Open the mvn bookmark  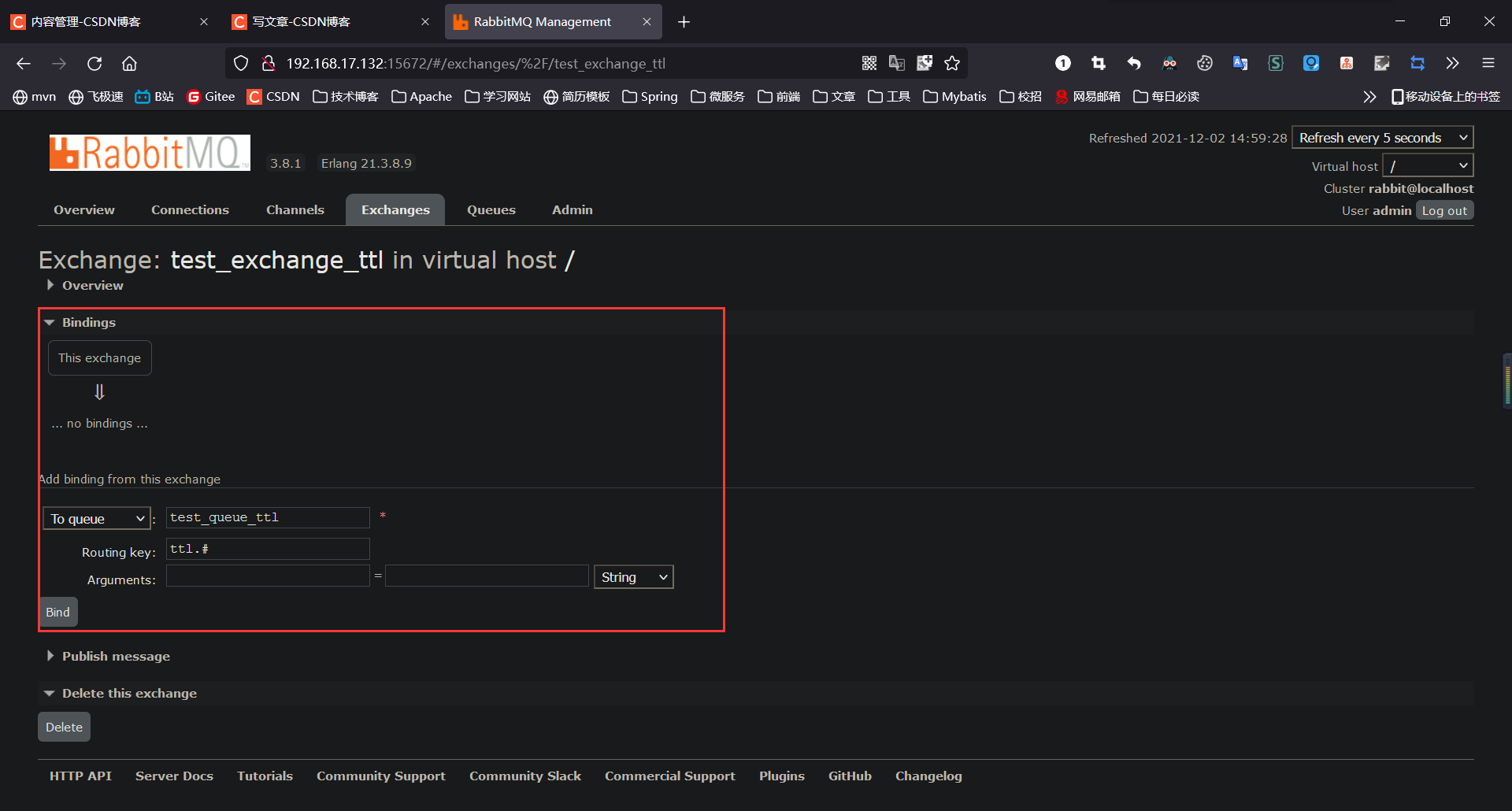pyautogui.click(x=35, y=97)
